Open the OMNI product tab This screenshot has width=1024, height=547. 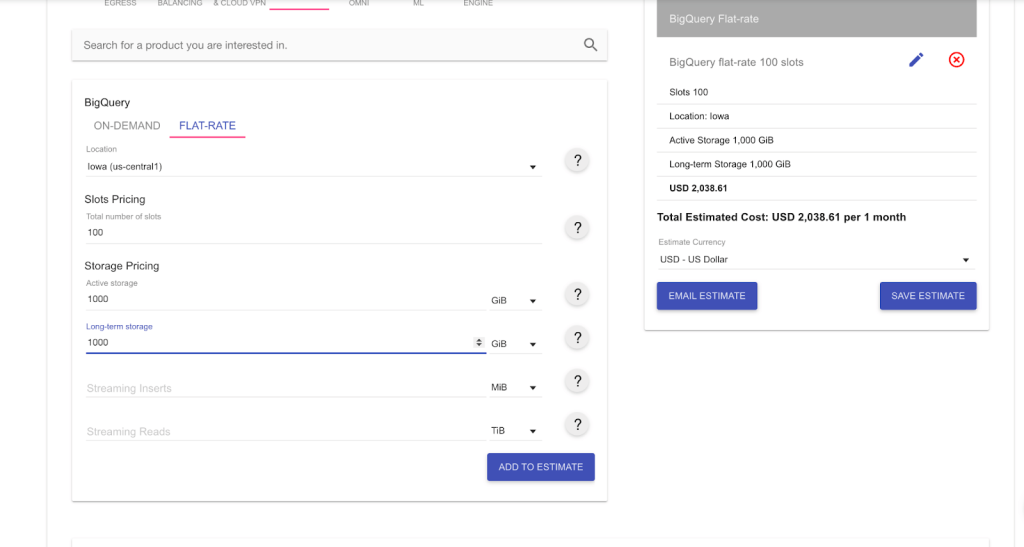tap(359, 3)
